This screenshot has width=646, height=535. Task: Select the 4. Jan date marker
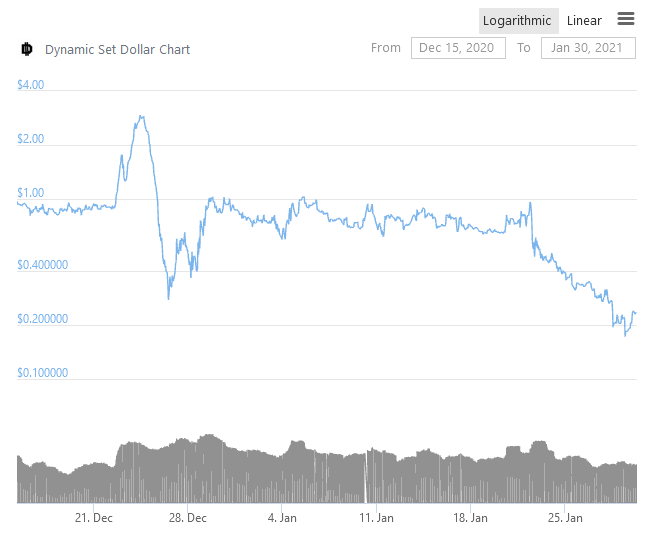pyautogui.click(x=283, y=518)
